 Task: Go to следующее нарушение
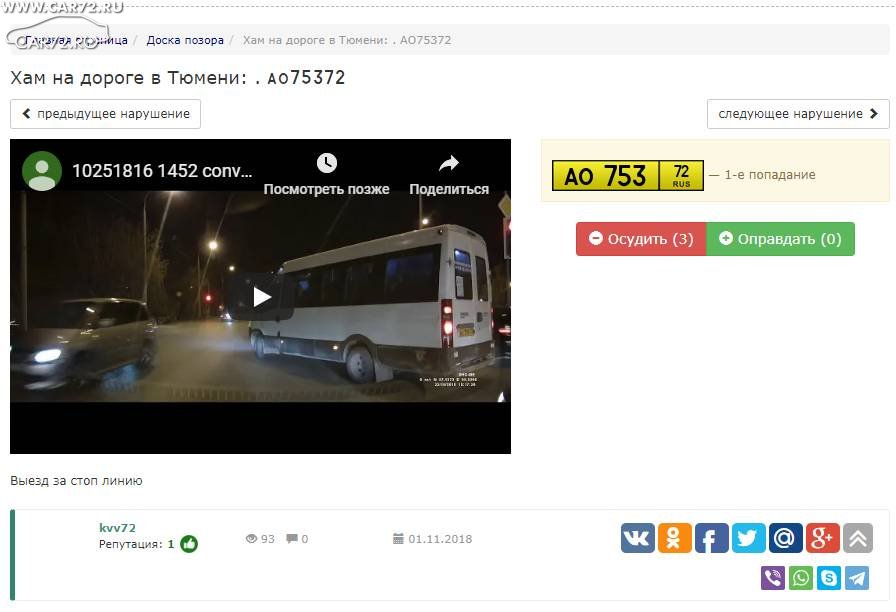click(x=798, y=114)
